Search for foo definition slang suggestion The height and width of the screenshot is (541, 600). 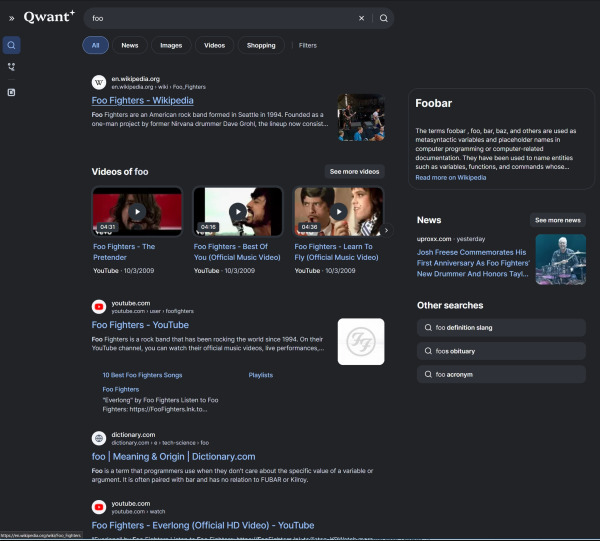[501, 328]
